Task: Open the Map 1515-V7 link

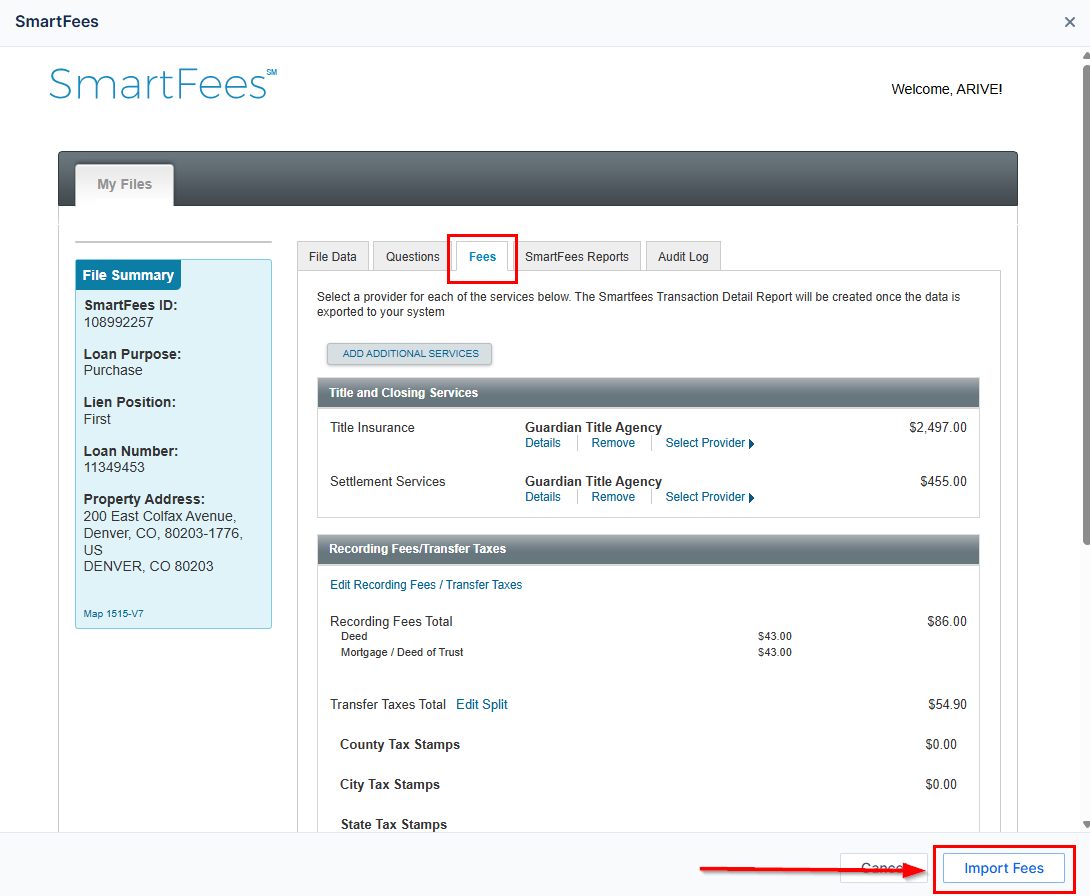Action: click(x=113, y=614)
